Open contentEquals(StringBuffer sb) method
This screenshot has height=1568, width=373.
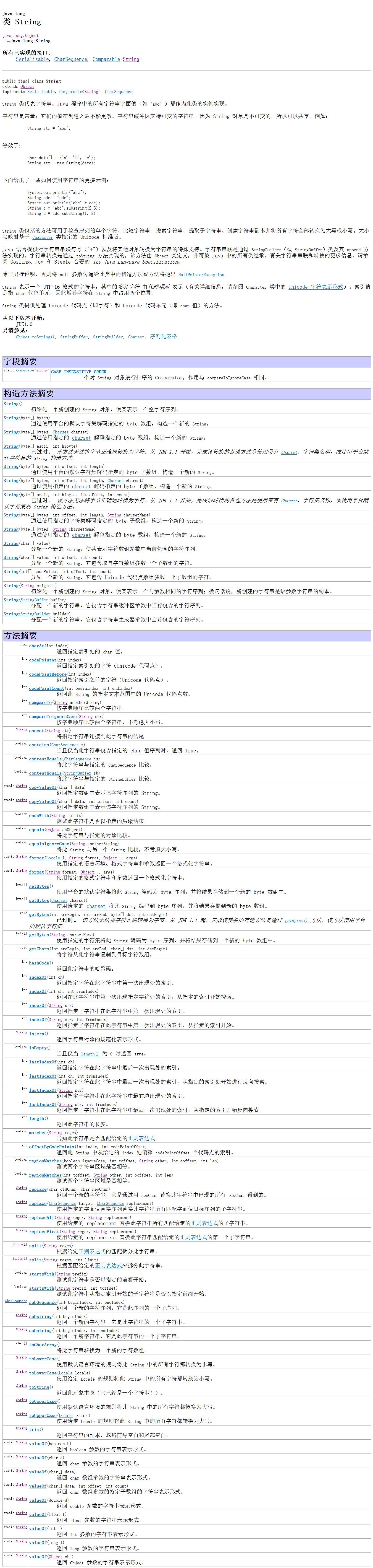pyautogui.click(x=45, y=773)
